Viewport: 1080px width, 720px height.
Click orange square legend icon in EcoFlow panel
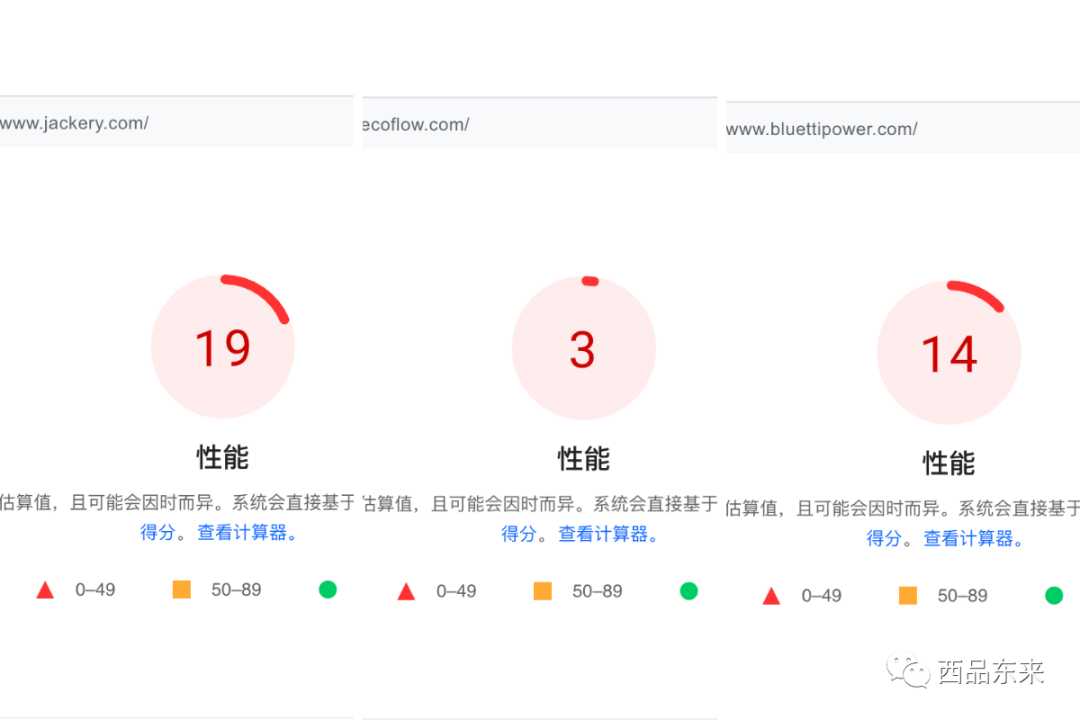pyautogui.click(x=543, y=591)
